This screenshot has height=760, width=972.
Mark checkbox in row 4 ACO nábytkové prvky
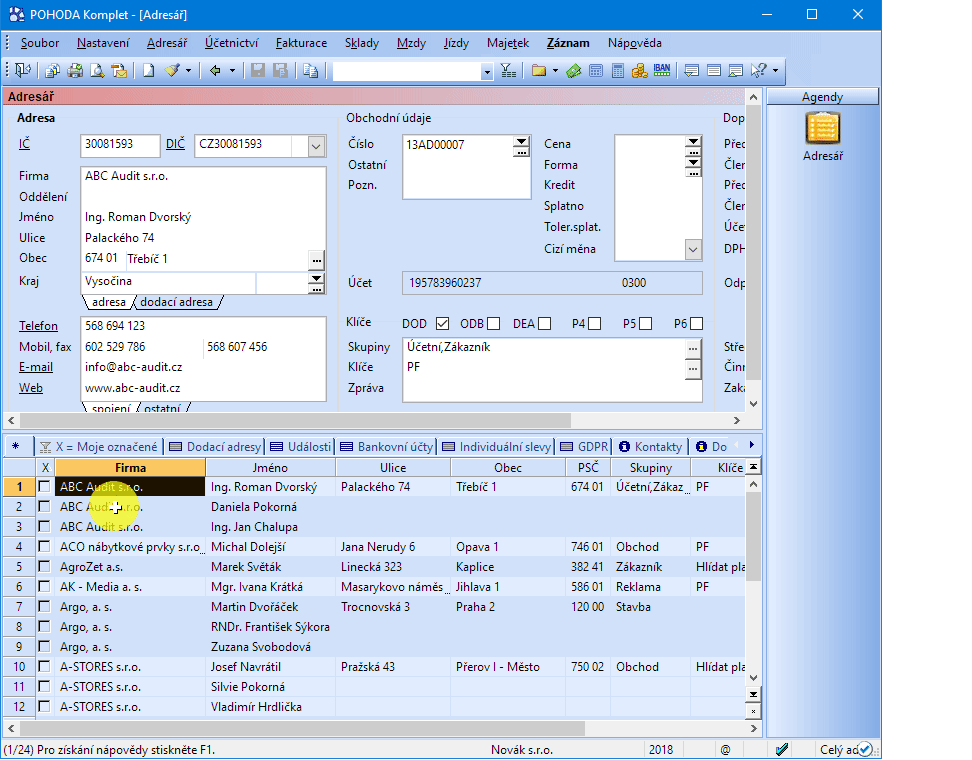pyautogui.click(x=44, y=547)
